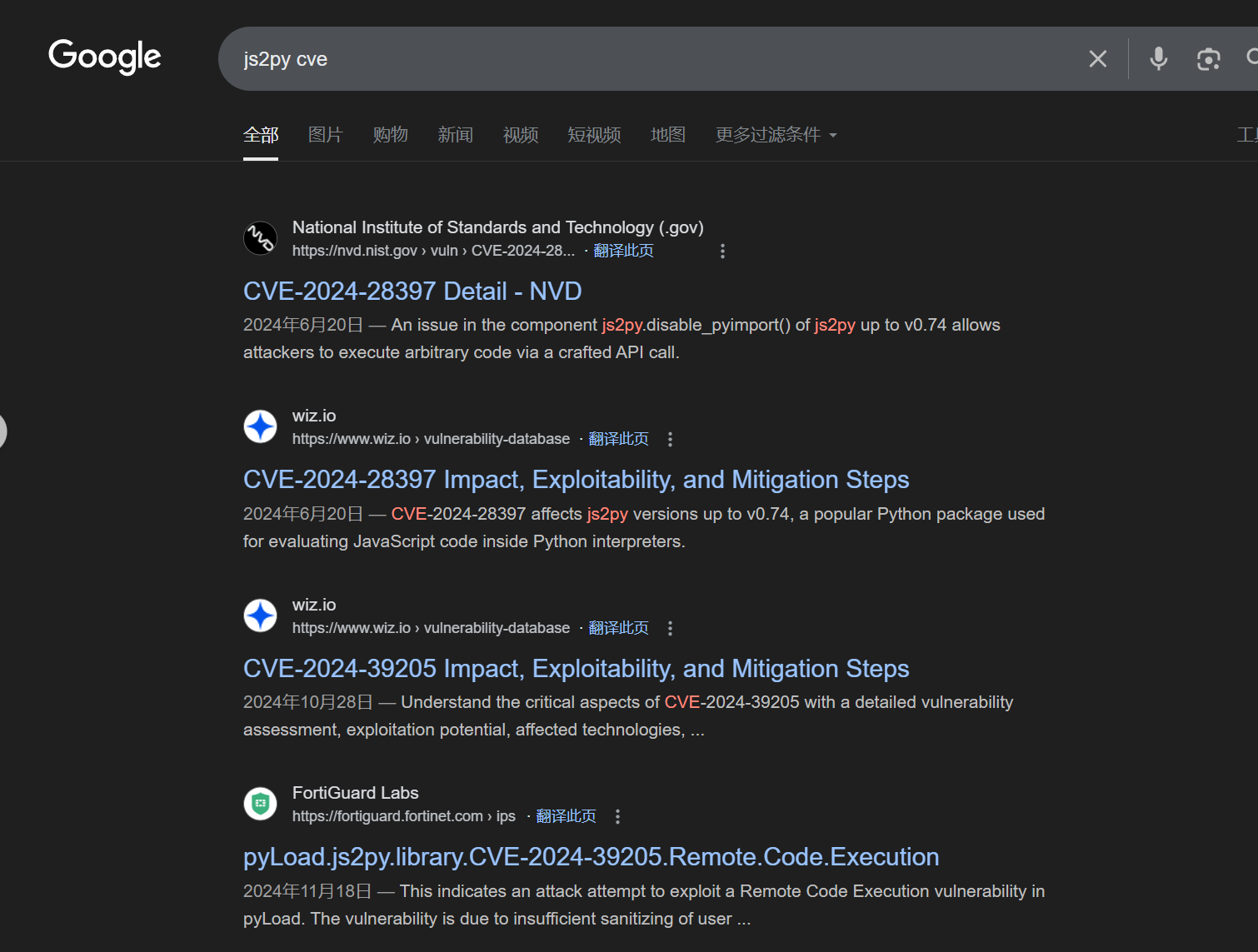Open CVE-2024-28397 Detail - NVD link
Screen dimensions: 1258x952
(412, 292)
